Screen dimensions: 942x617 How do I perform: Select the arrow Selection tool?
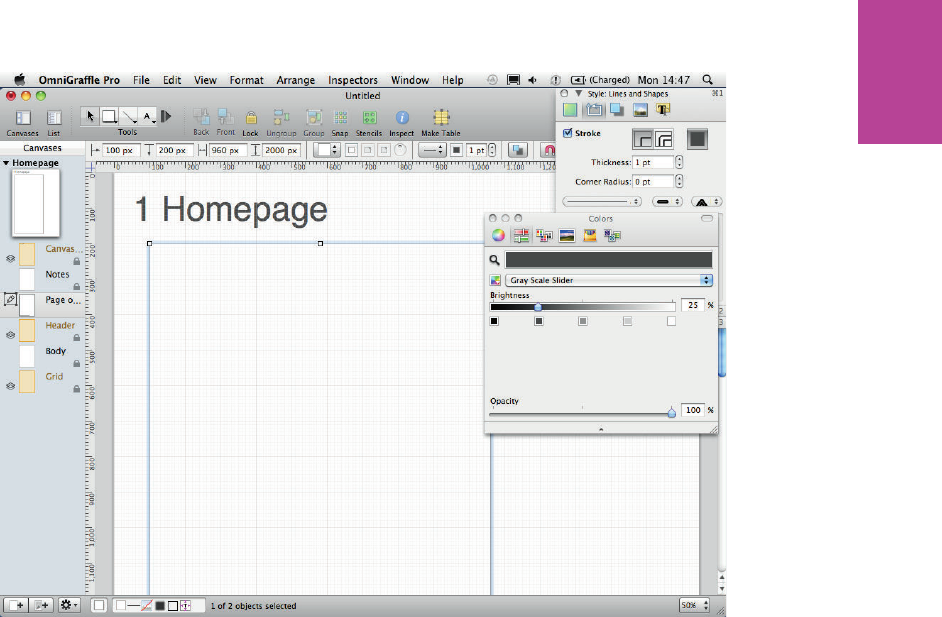(90, 116)
